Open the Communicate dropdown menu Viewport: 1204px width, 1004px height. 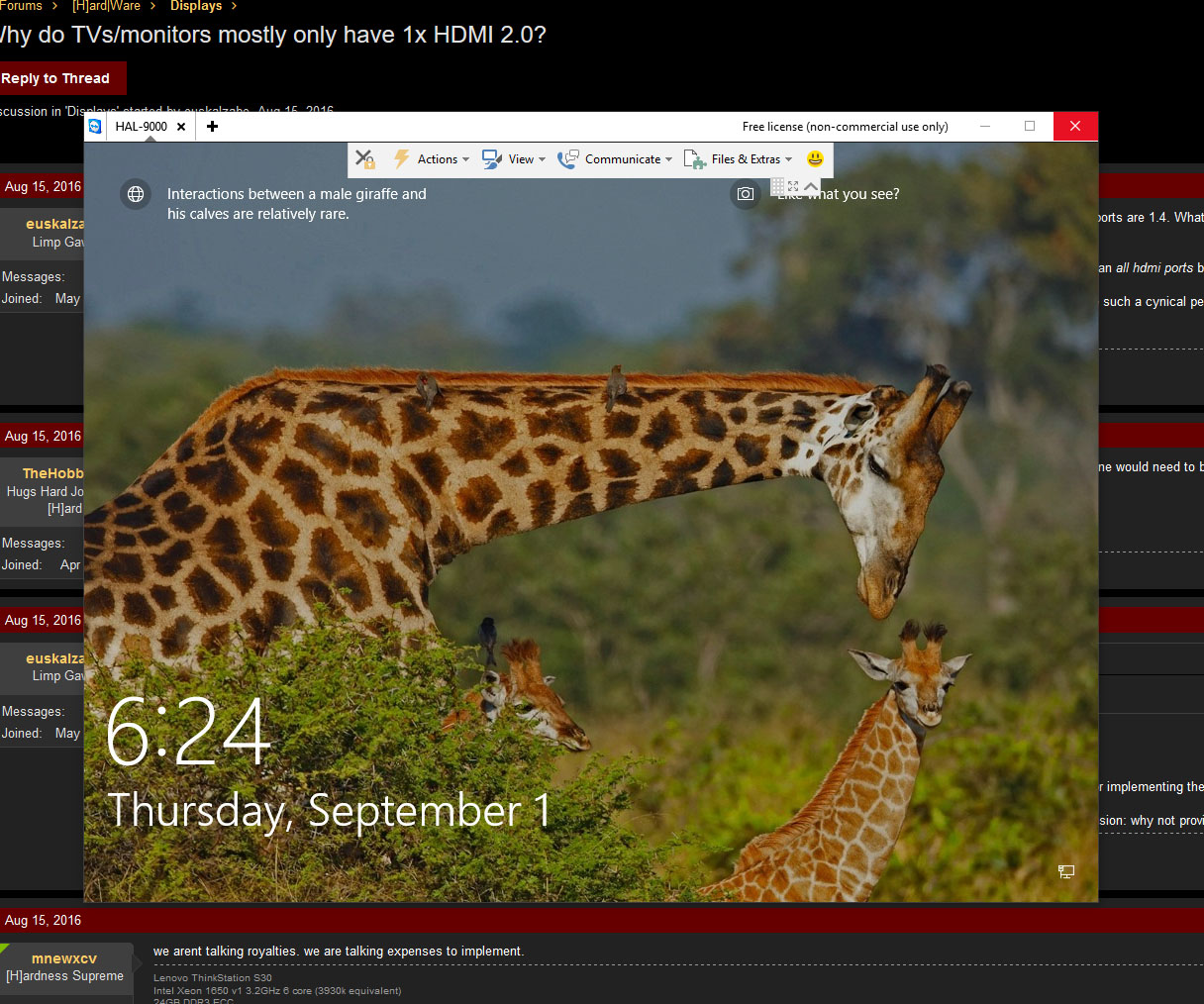pyautogui.click(x=629, y=159)
